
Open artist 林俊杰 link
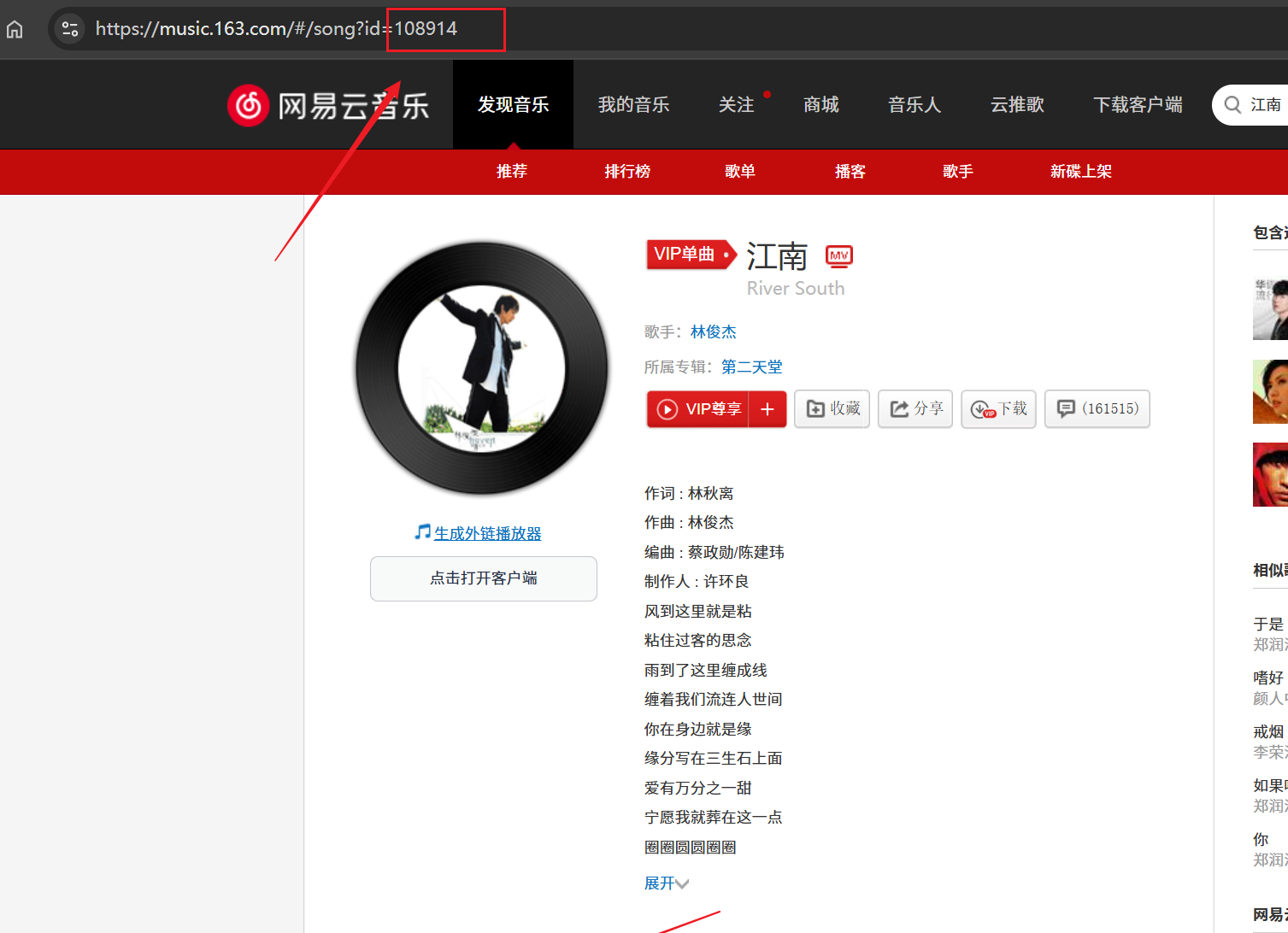(x=714, y=332)
